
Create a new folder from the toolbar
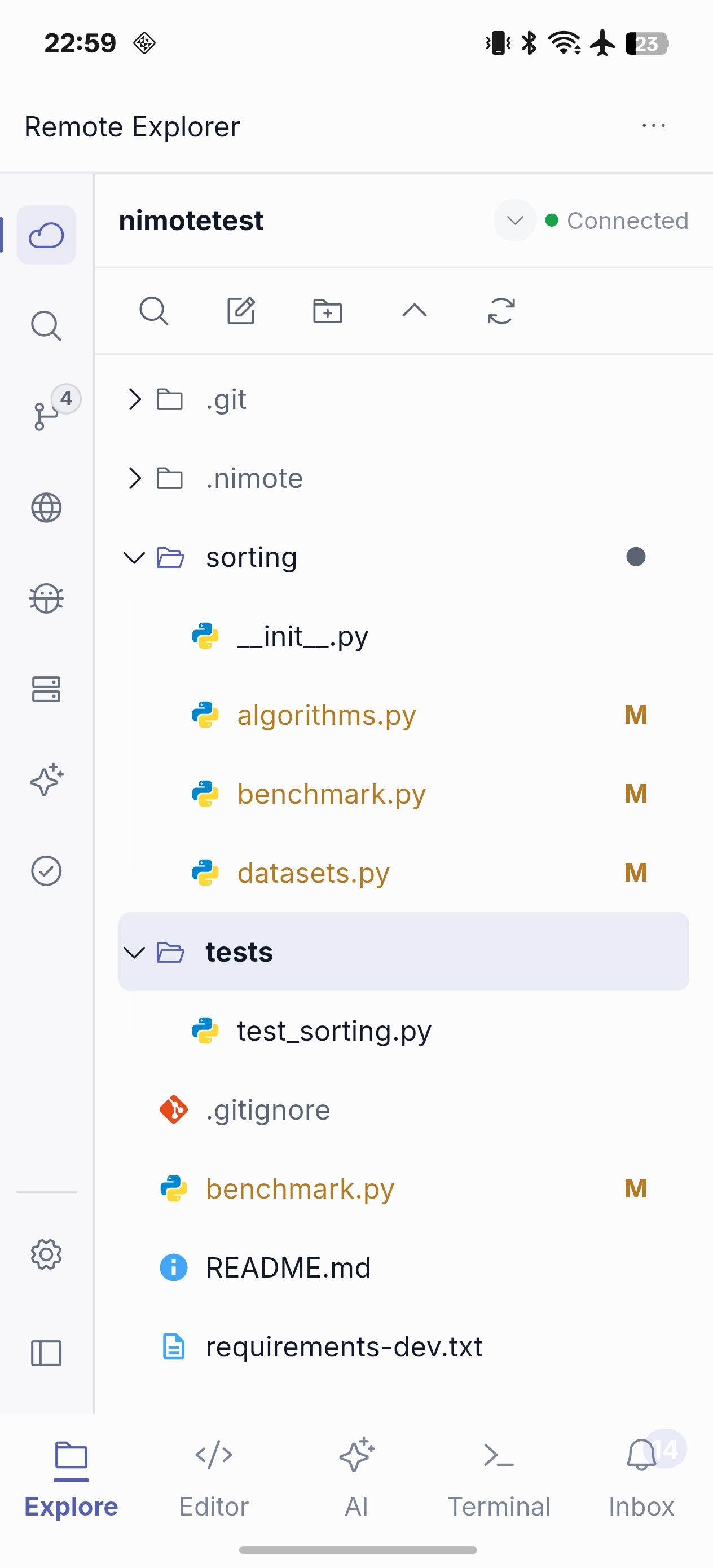click(328, 311)
